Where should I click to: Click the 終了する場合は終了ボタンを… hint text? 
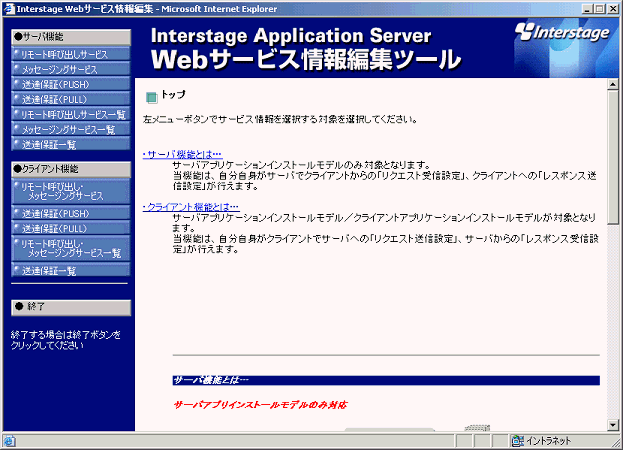click(66, 340)
